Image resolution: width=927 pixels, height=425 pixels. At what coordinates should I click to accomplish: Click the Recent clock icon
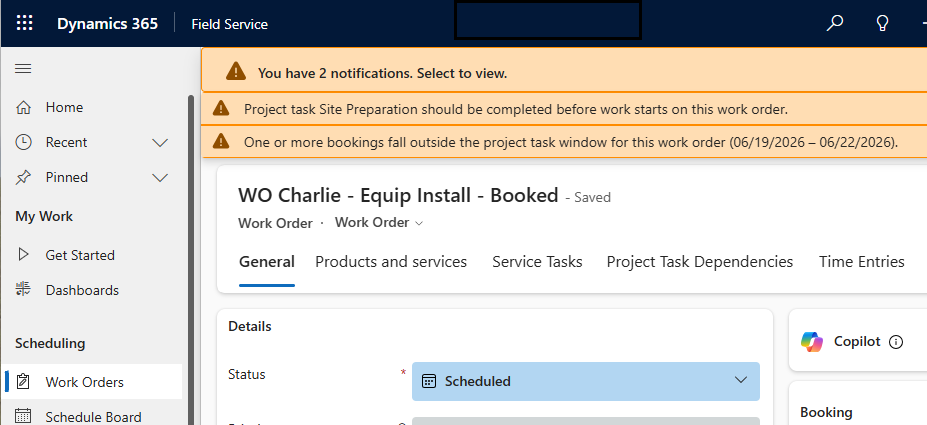[23, 142]
